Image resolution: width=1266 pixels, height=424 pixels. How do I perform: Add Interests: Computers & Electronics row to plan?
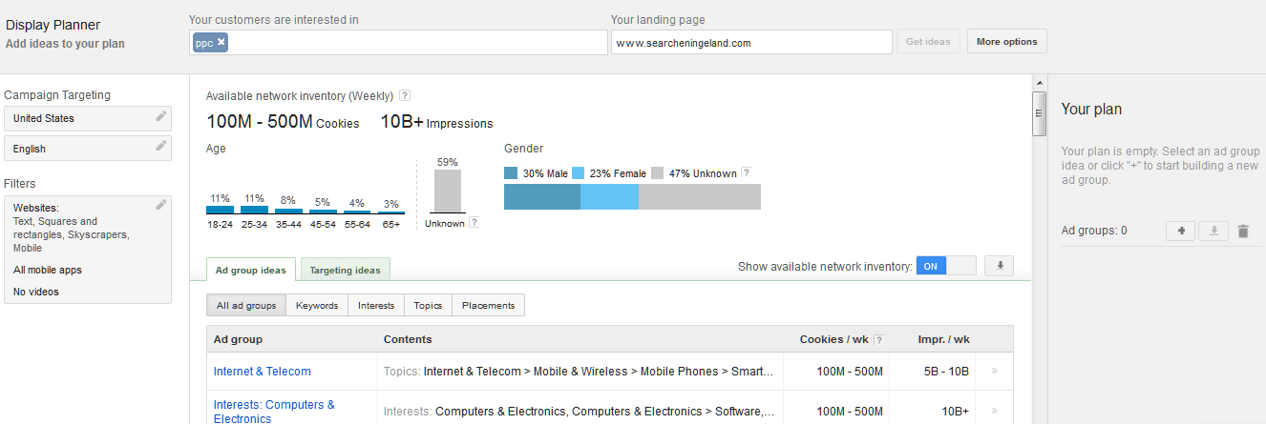pyautogui.click(x=994, y=411)
